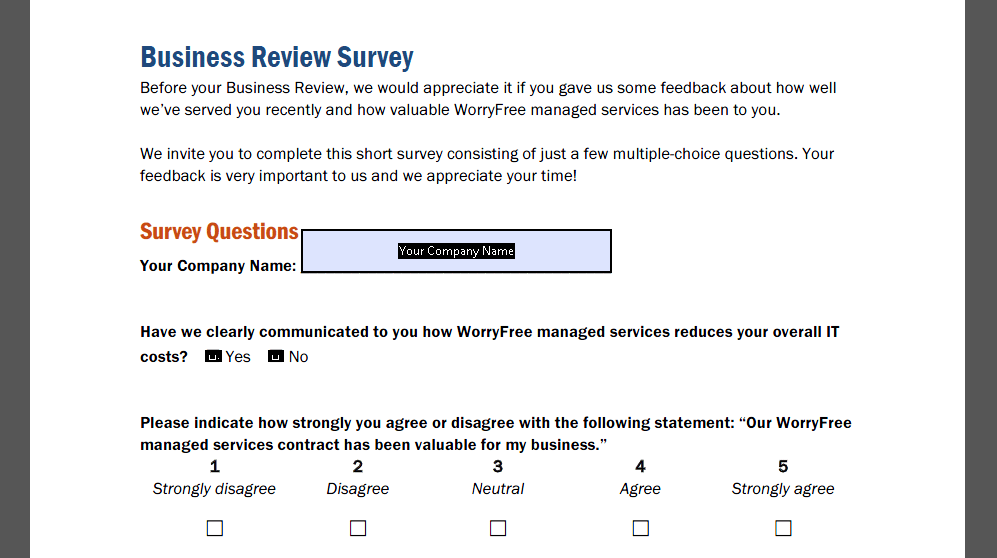997x558 pixels.
Task: Click the 'Neutral' italic label
Action: [x=498, y=489]
